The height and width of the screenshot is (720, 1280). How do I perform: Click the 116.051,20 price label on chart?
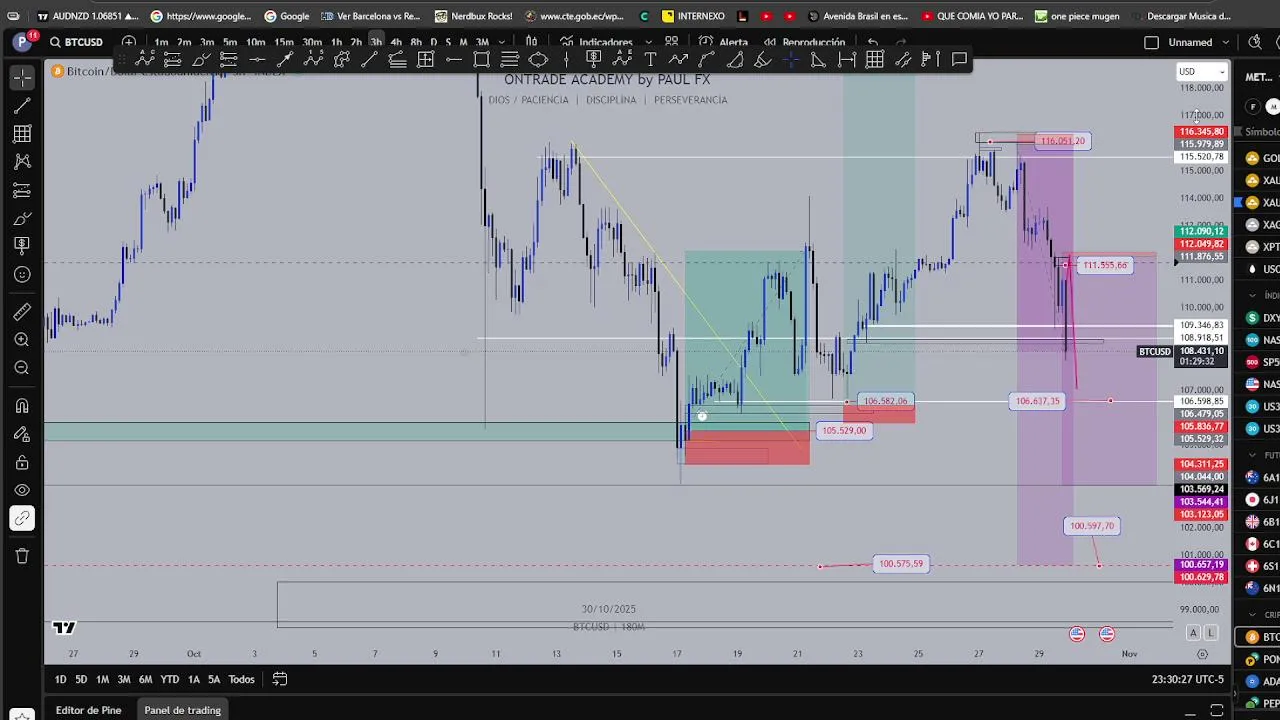1062,141
